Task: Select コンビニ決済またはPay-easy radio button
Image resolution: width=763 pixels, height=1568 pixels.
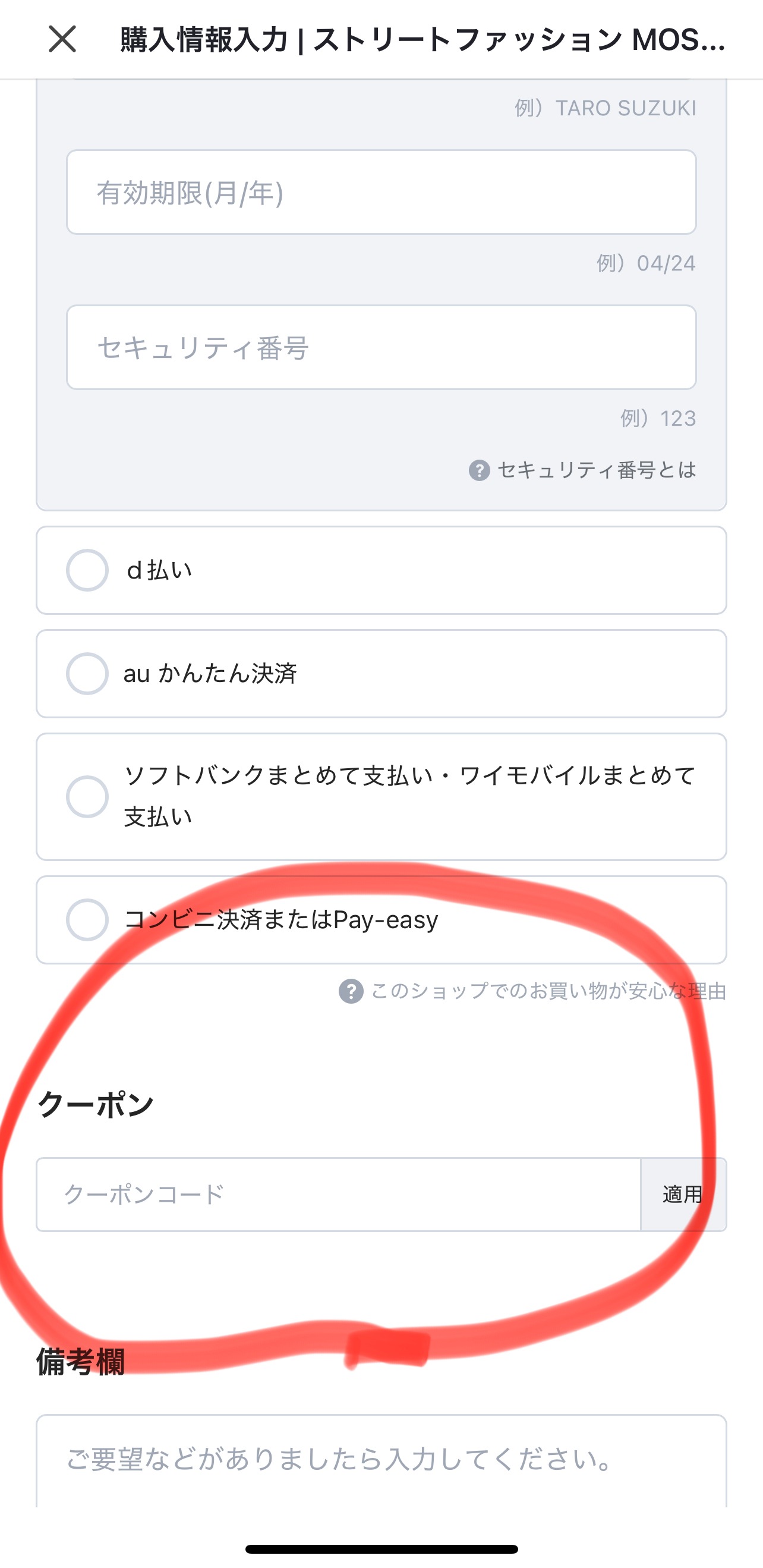Action: (x=87, y=920)
